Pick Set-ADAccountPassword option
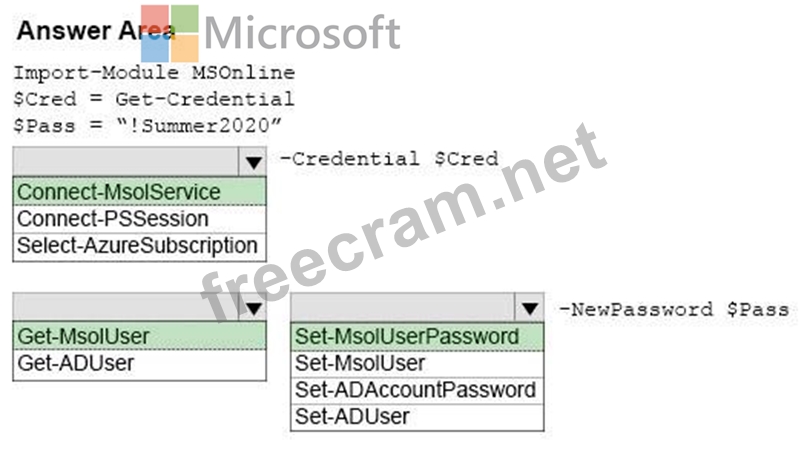Screen dimensions: 806x453 click(x=417, y=390)
